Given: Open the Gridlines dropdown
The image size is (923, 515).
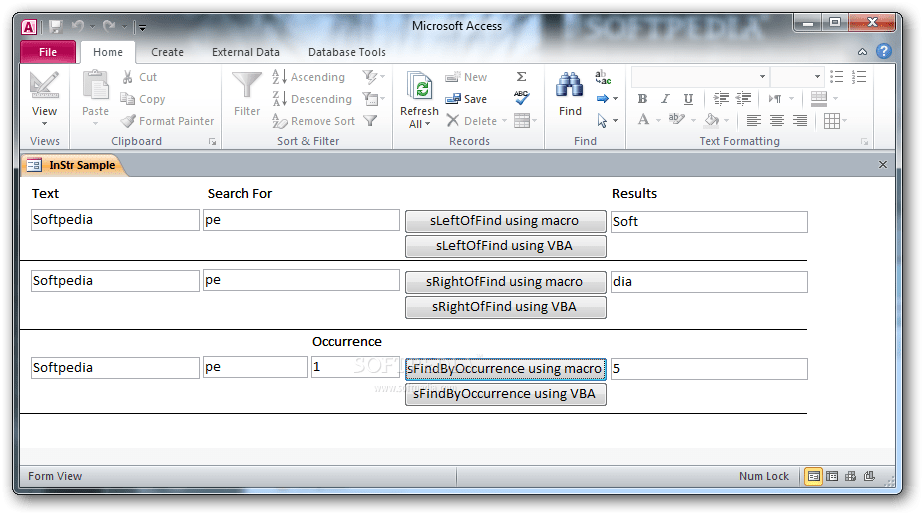Looking at the screenshot, I should [835, 121].
